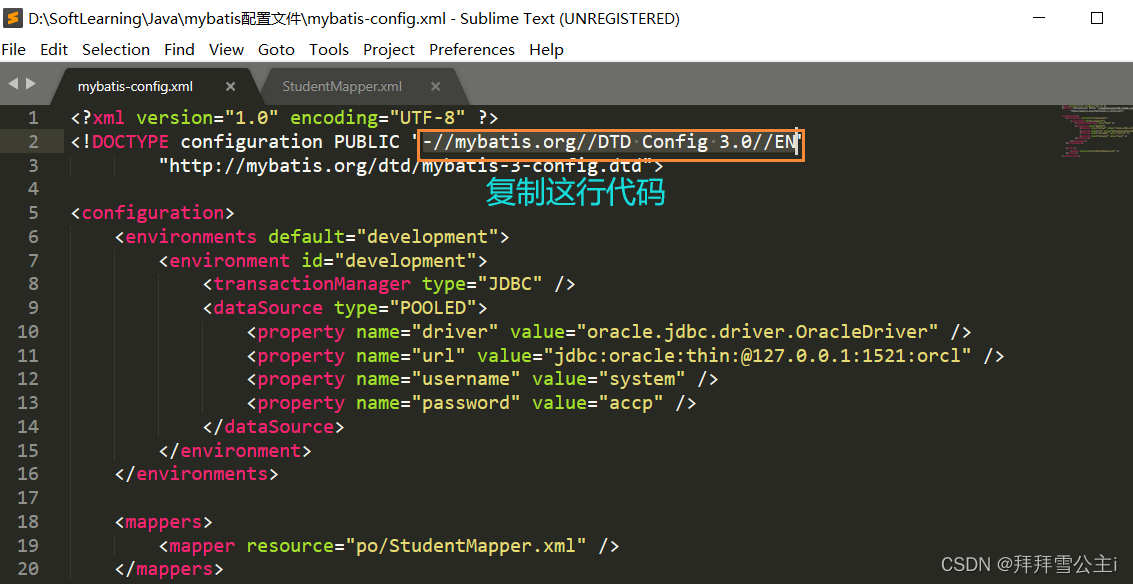
Task: Click the "-//mybatis.org//DTD Config 3.0//EN" string
Action: [x=608, y=142]
